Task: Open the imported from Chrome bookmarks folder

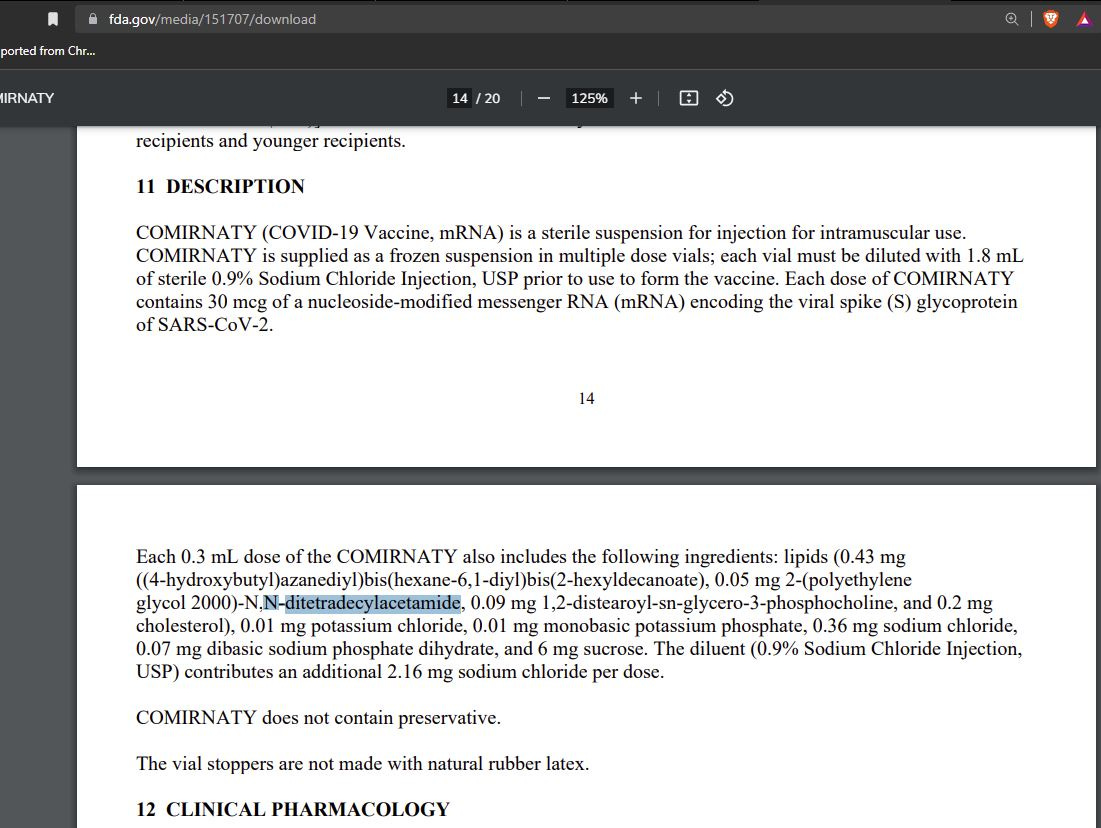Action: pos(47,51)
